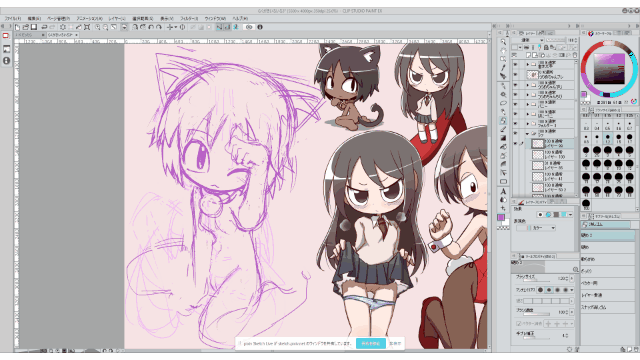Click the magnifier icon in the brush preview
Screen dimensions: 640x360
tap(576, 269)
